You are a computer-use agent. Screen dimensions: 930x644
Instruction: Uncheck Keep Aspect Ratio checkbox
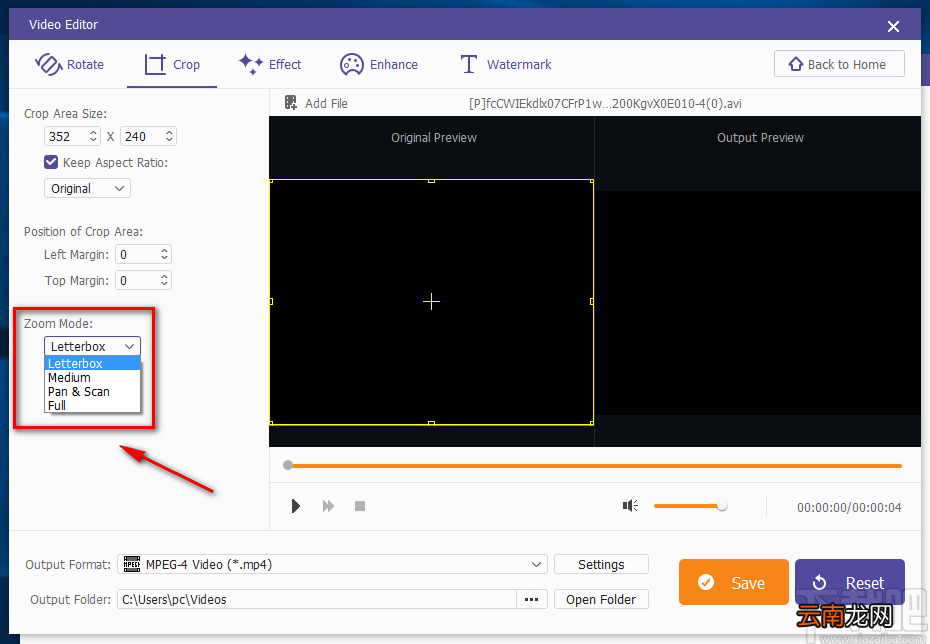tap(51, 162)
